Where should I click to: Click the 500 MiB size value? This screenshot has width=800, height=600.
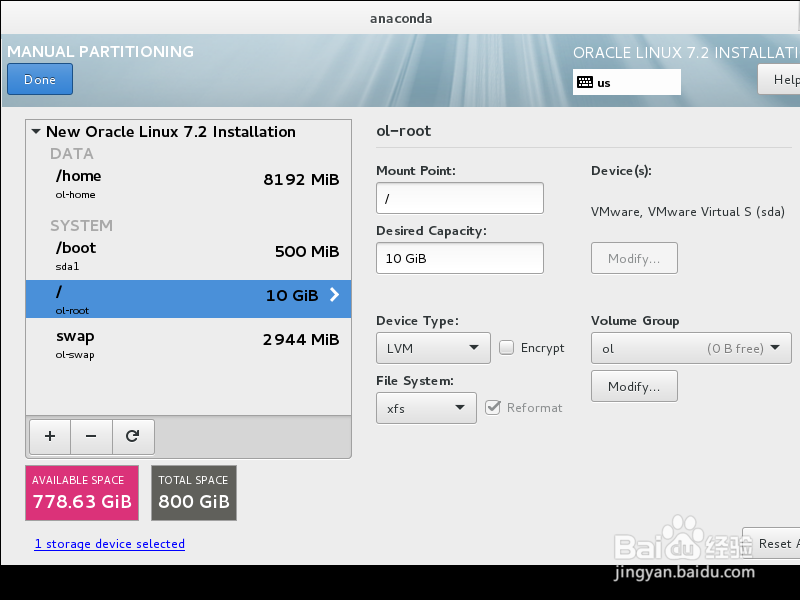pyautogui.click(x=307, y=252)
